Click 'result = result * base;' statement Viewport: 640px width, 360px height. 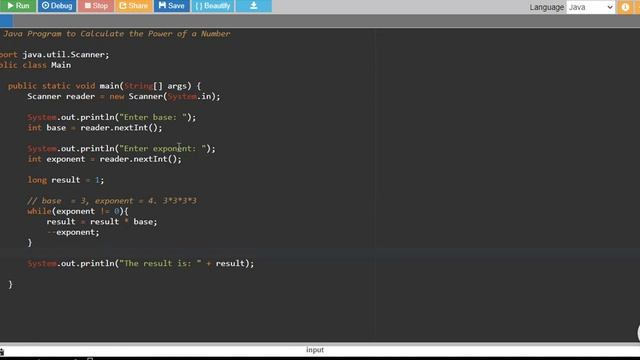102,222
